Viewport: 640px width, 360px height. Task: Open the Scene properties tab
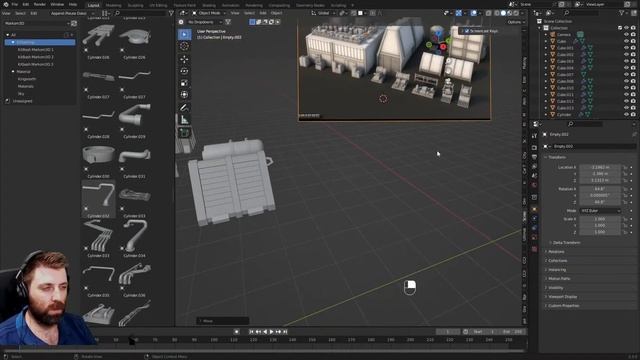tap(534, 176)
